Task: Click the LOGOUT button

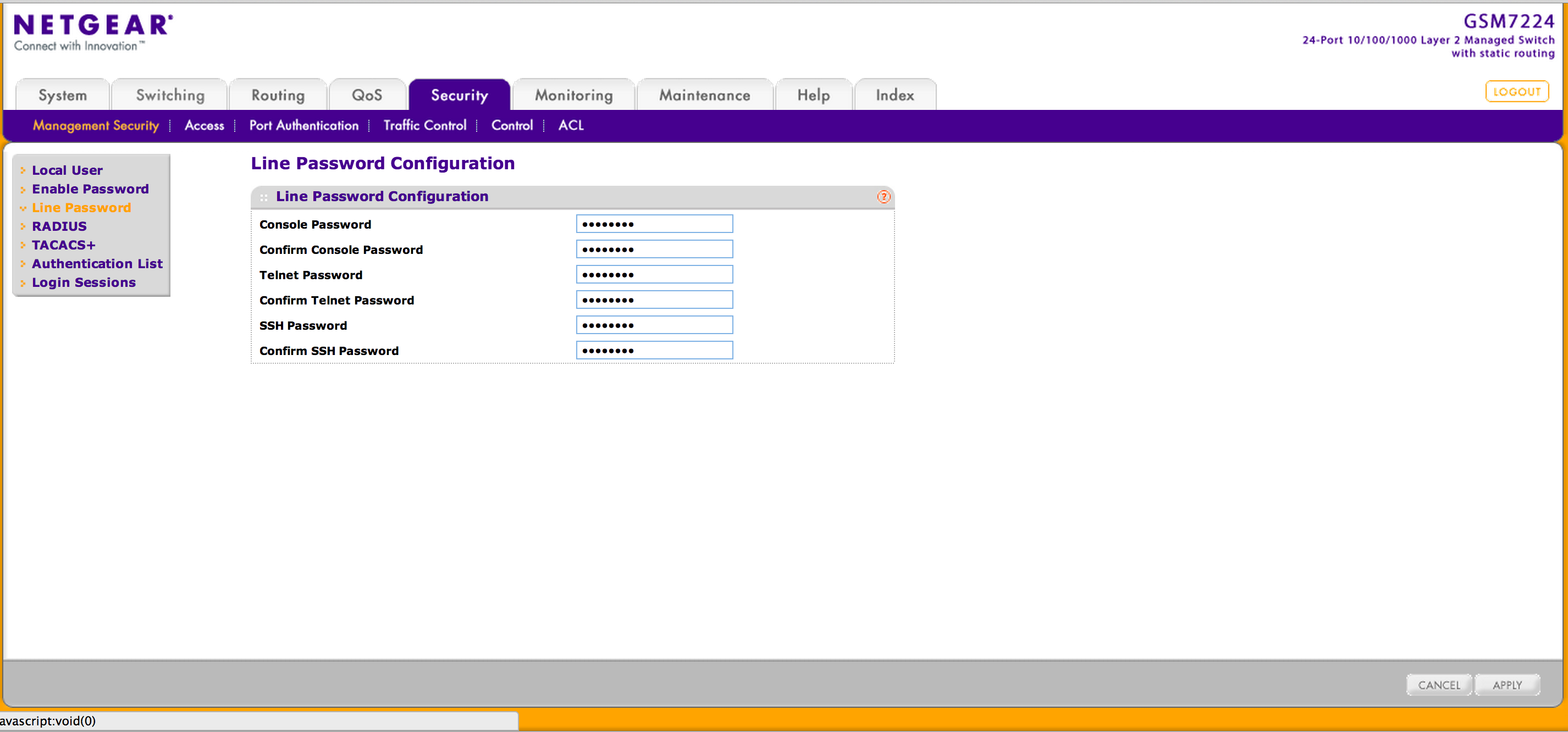Action: (1516, 92)
